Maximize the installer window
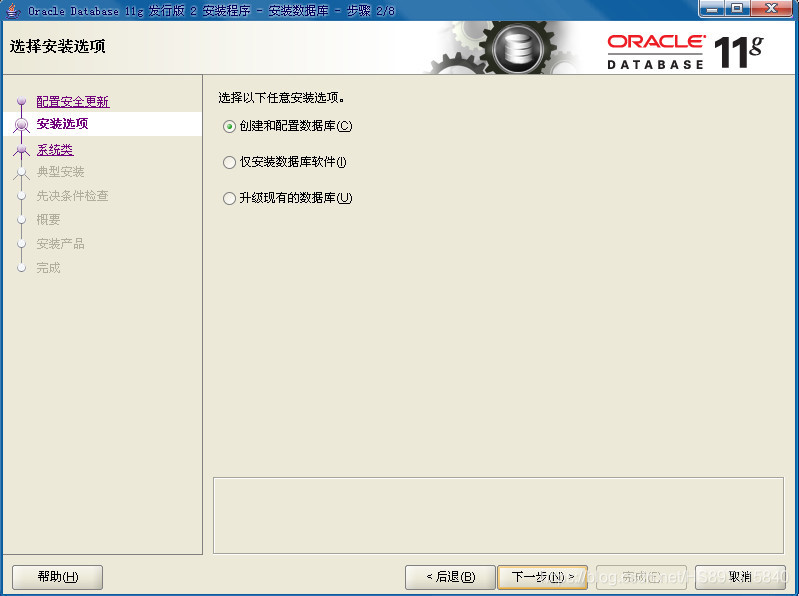799x596 pixels. coord(737,9)
